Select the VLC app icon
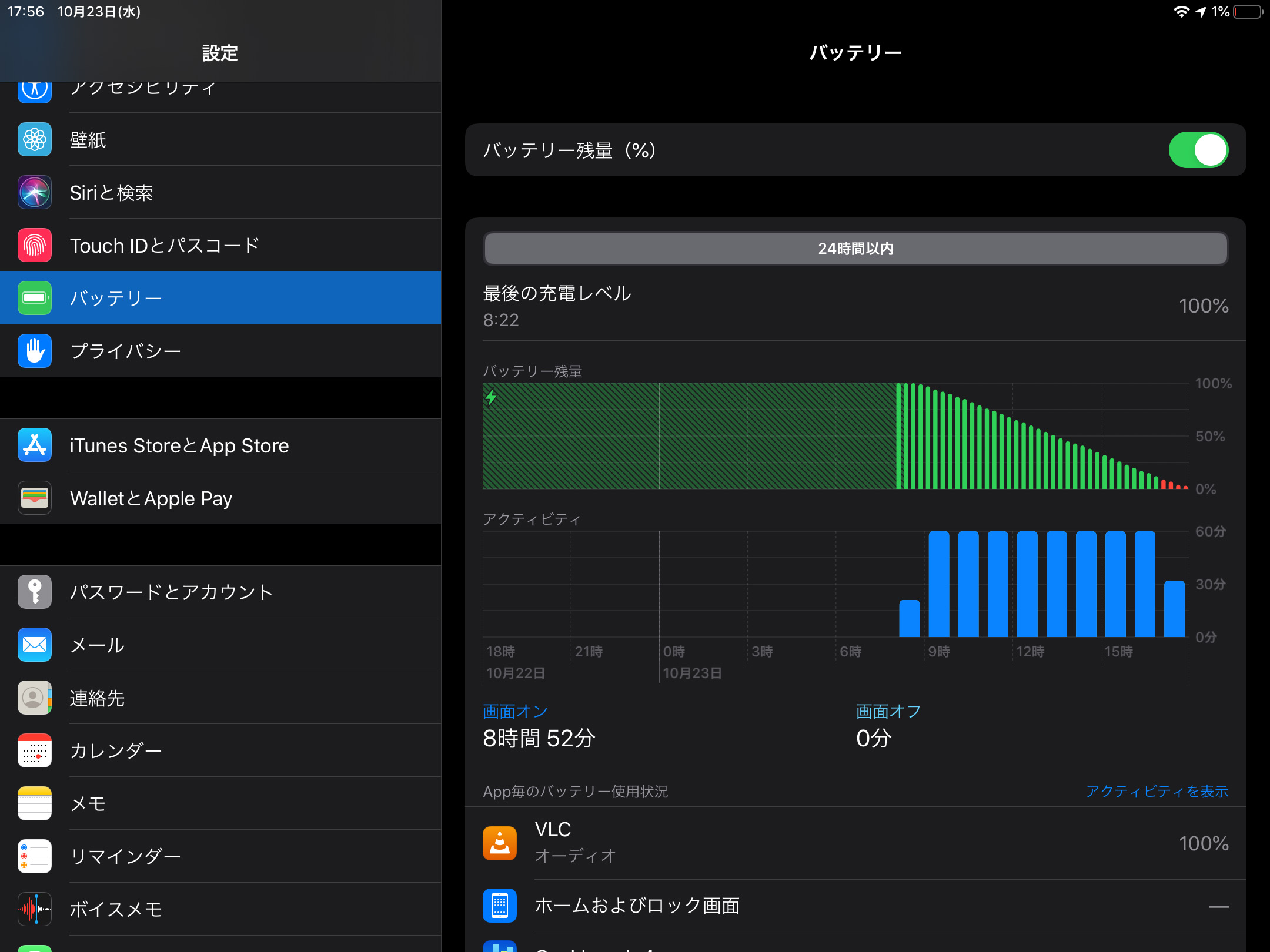This screenshot has width=1270, height=952. 499,843
